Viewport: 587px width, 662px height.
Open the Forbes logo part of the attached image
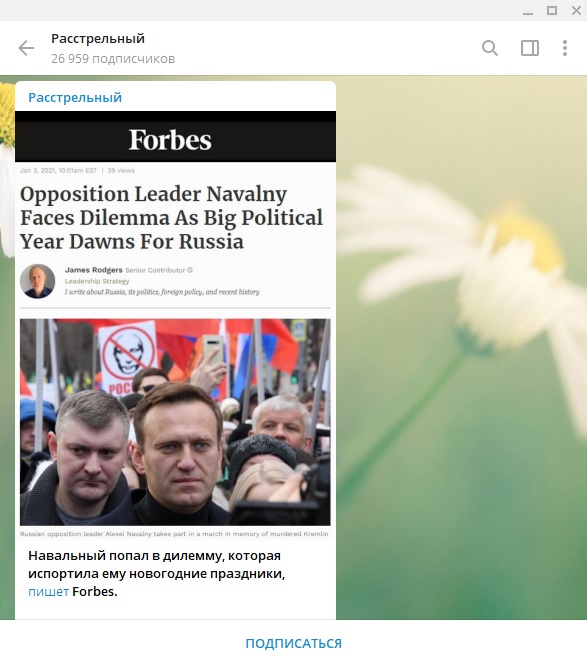pos(170,140)
